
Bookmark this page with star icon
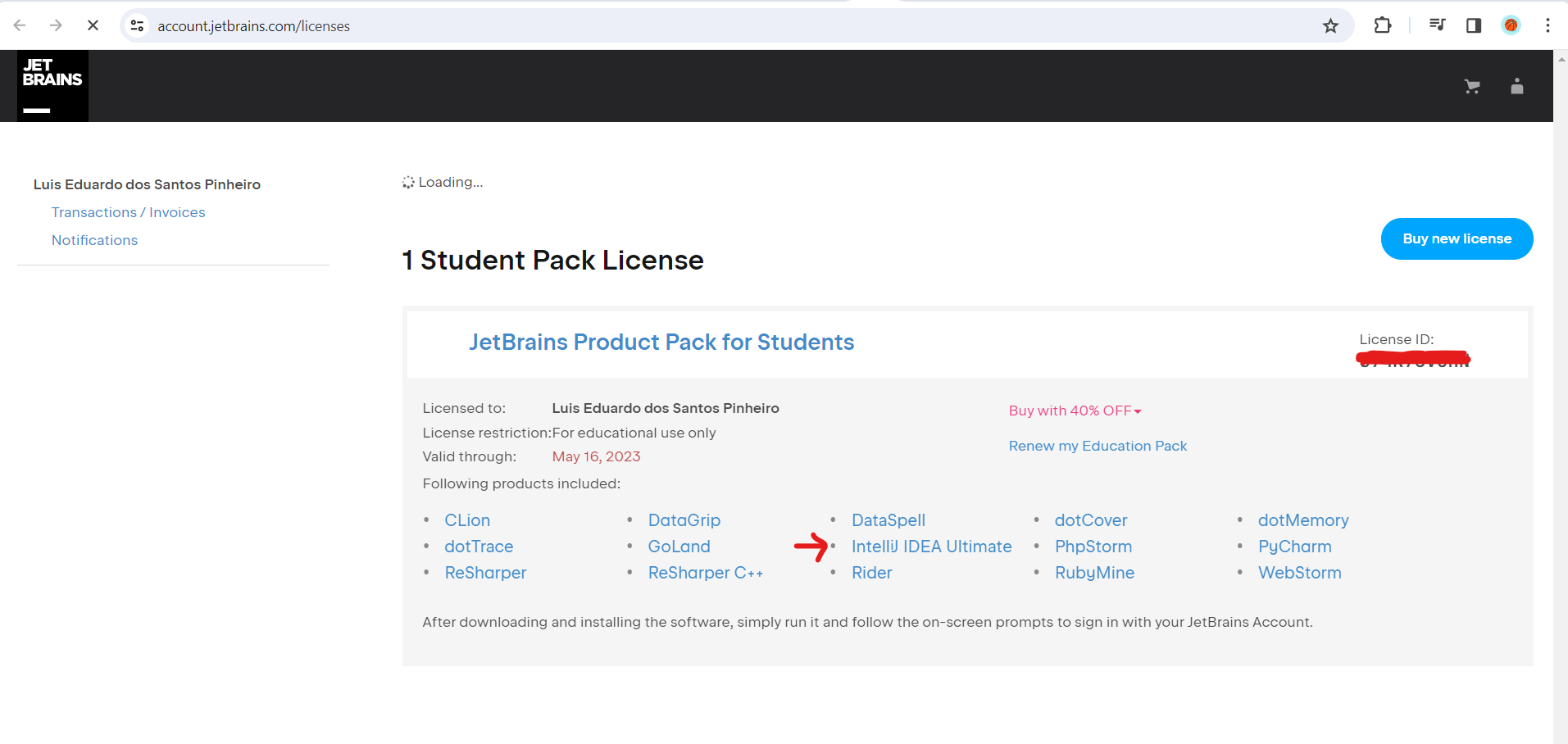click(x=1330, y=25)
